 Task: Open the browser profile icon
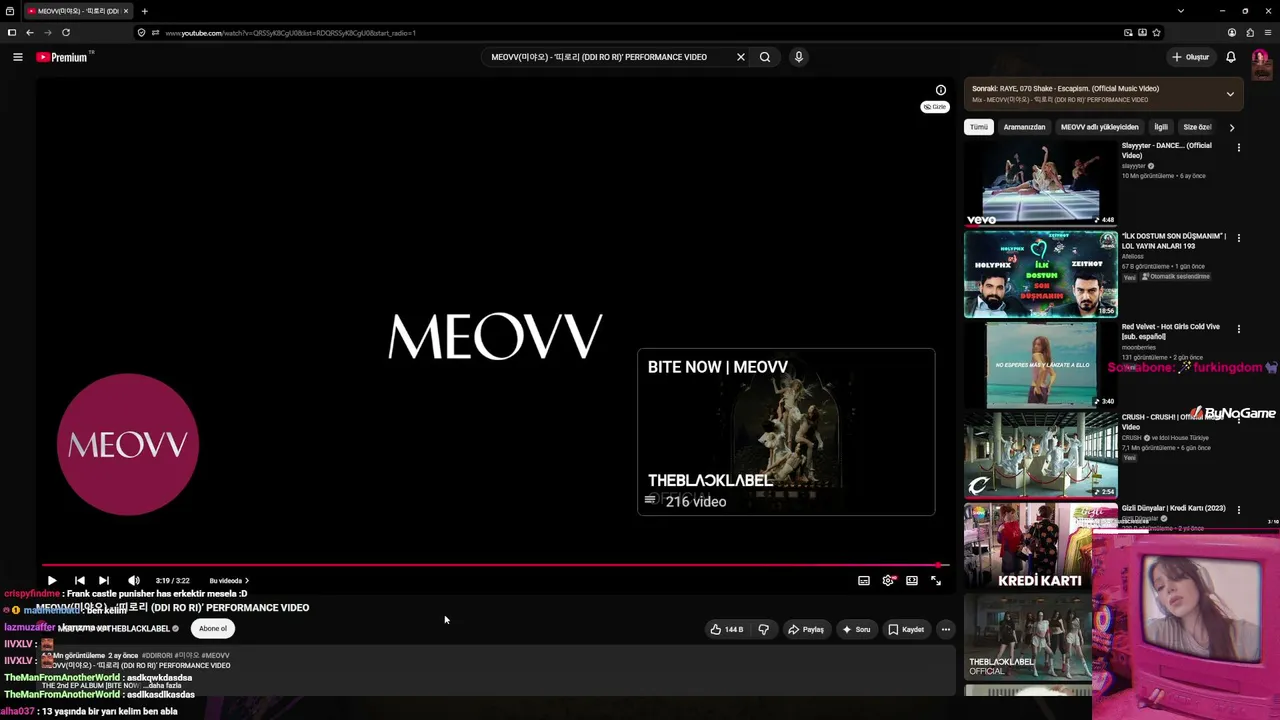tap(1232, 32)
